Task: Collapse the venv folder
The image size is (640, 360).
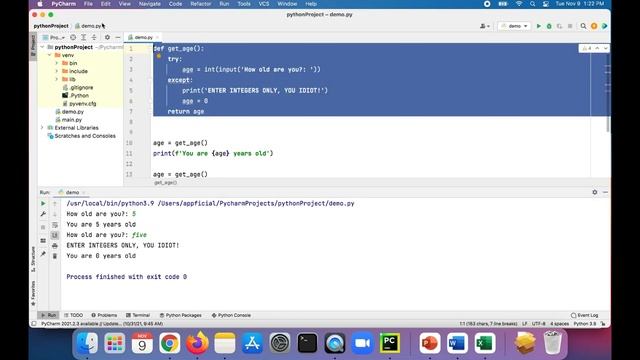Action: pyautogui.click(x=49, y=55)
